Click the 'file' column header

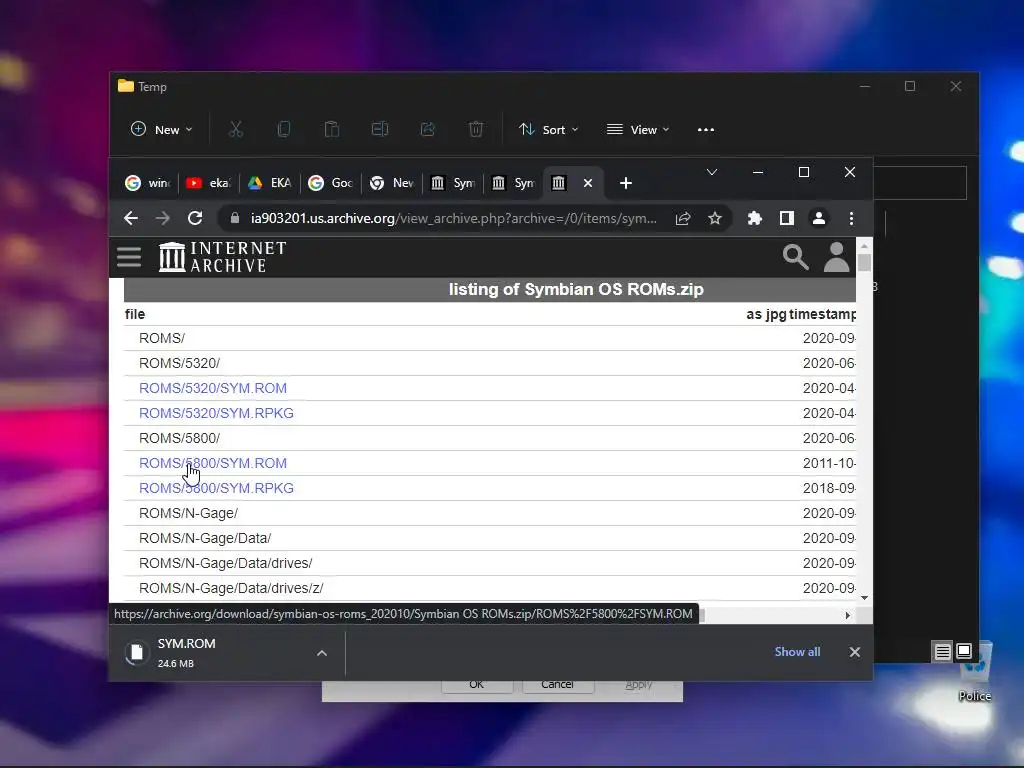coord(135,314)
